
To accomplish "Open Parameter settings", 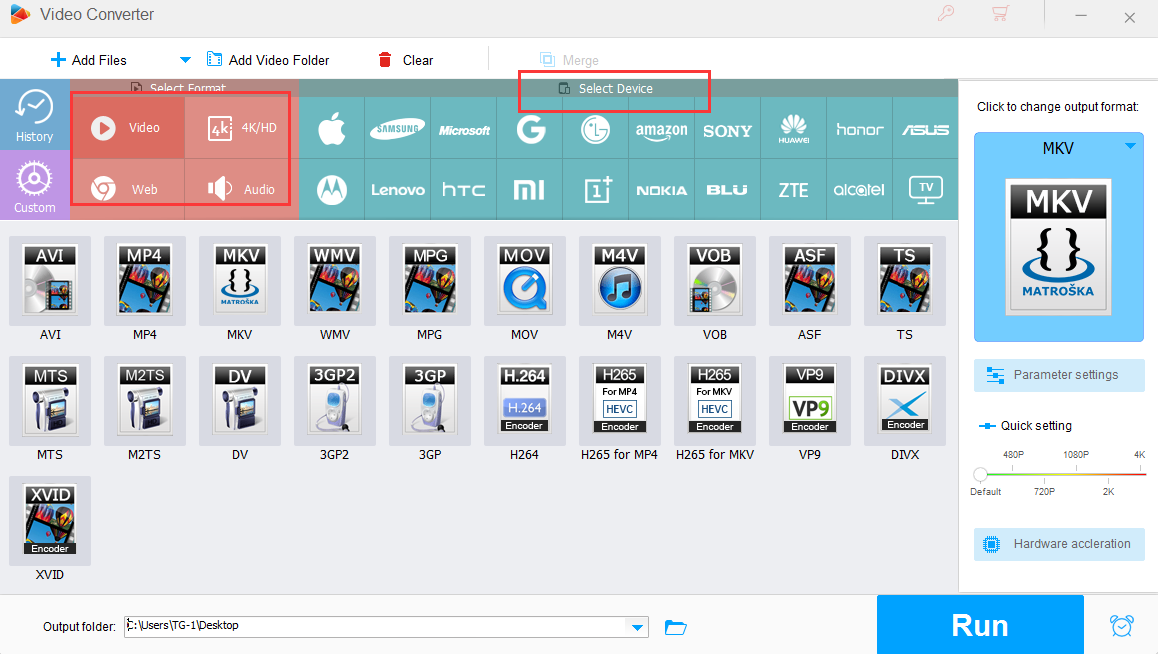I will pos(1059,375).
